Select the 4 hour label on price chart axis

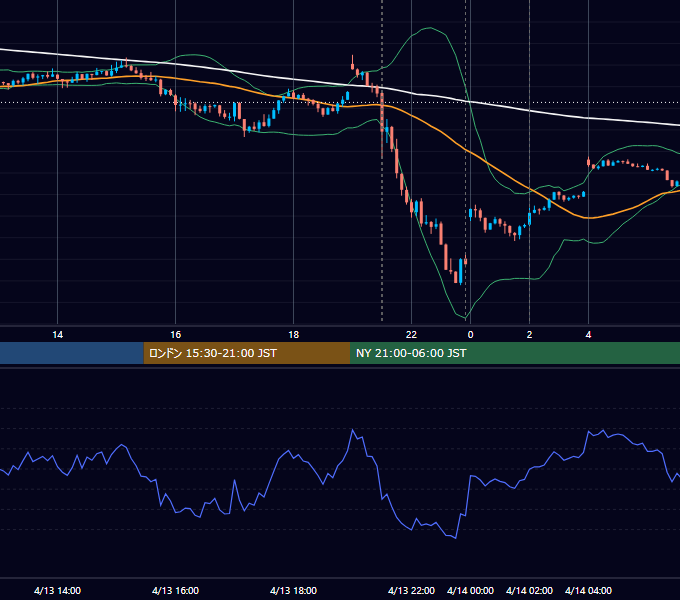pos(588,335)
